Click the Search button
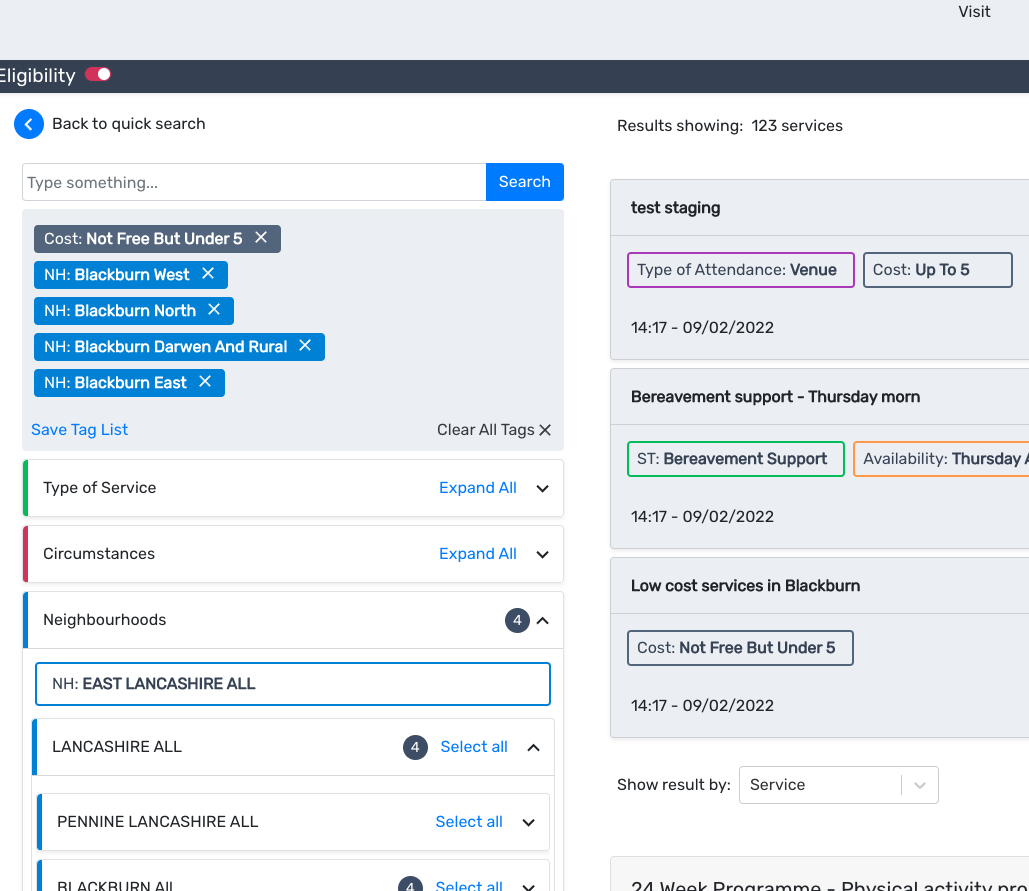This screenshot has width=1029, height=891. pos(524,182)
